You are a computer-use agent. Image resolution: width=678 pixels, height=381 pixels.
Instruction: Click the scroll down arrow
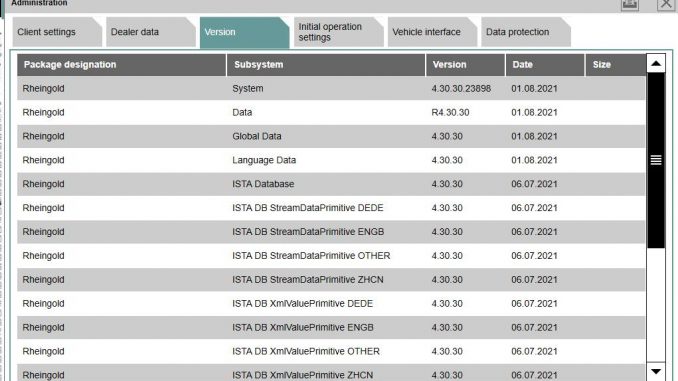[x=656, y=371]
